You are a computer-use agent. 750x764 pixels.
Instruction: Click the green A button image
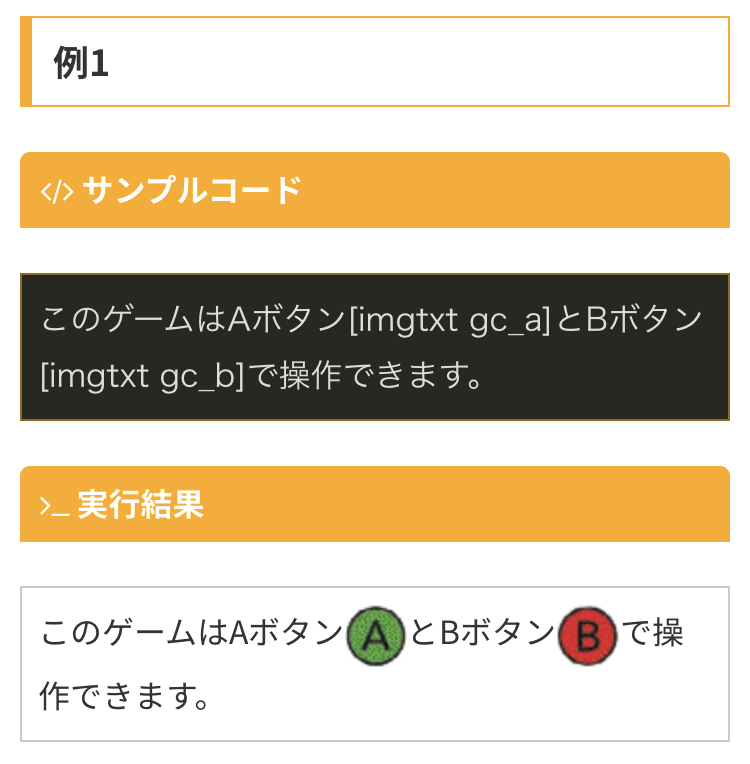pyautogui.click(x=375, y=636)
